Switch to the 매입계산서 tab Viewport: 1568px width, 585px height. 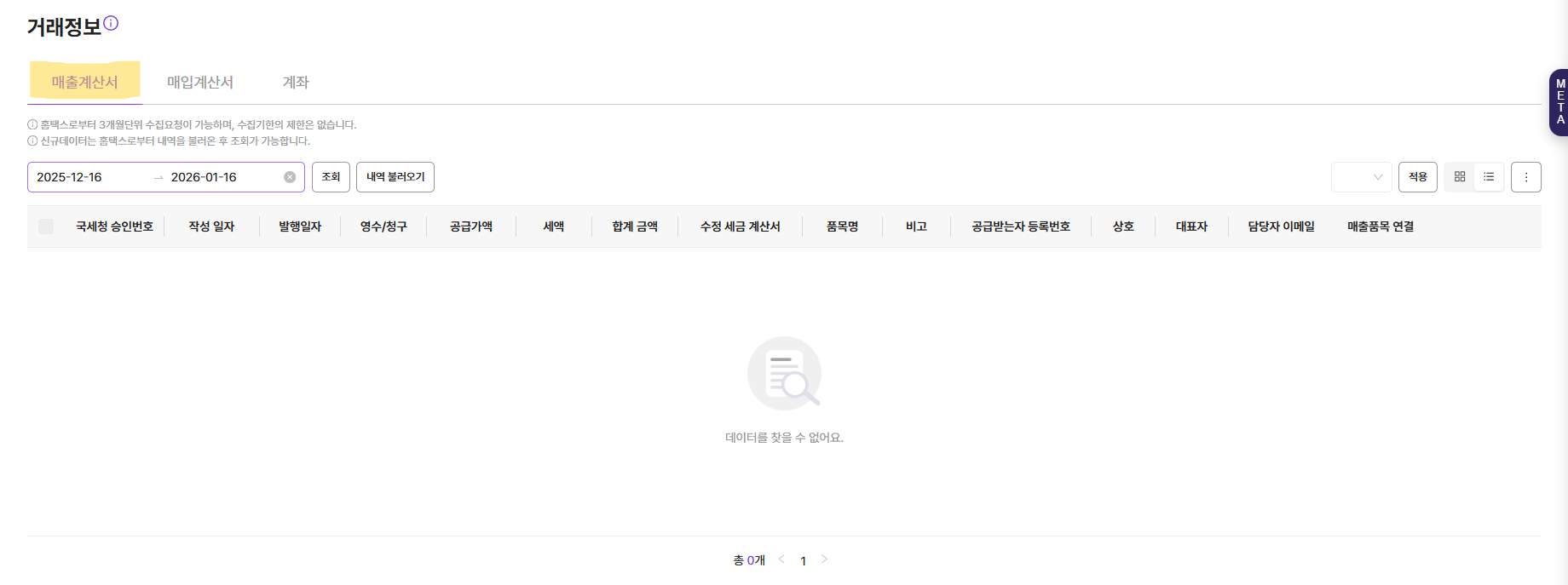(200, 83)
